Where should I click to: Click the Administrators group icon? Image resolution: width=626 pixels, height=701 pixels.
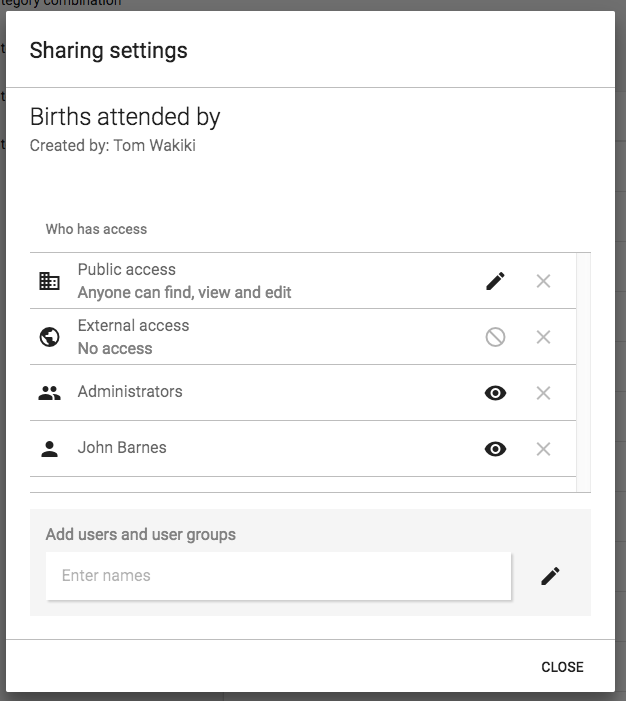point(49,393)
